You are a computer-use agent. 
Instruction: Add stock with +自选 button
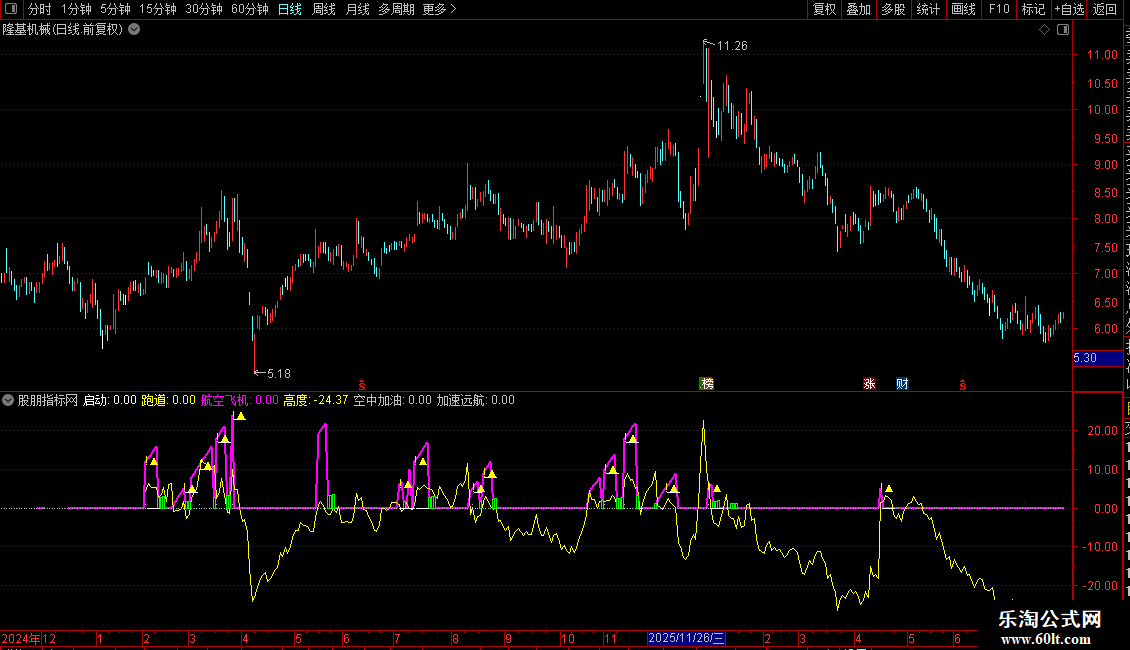point(1069,9)
